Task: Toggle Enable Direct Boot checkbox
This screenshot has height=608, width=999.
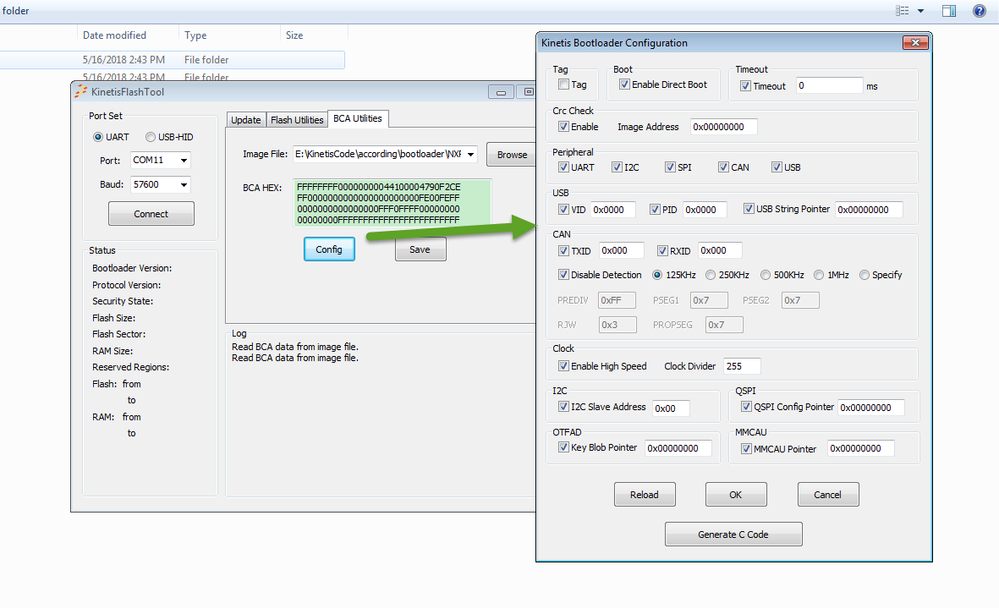Action: pyautogui.click(x=624, y=84)
